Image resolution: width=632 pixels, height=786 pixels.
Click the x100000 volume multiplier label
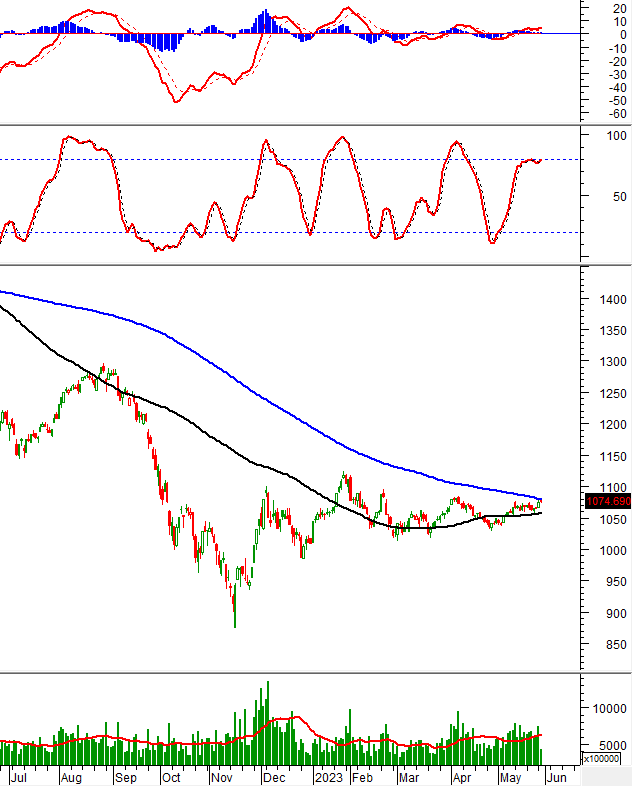[x=601, y=758]
